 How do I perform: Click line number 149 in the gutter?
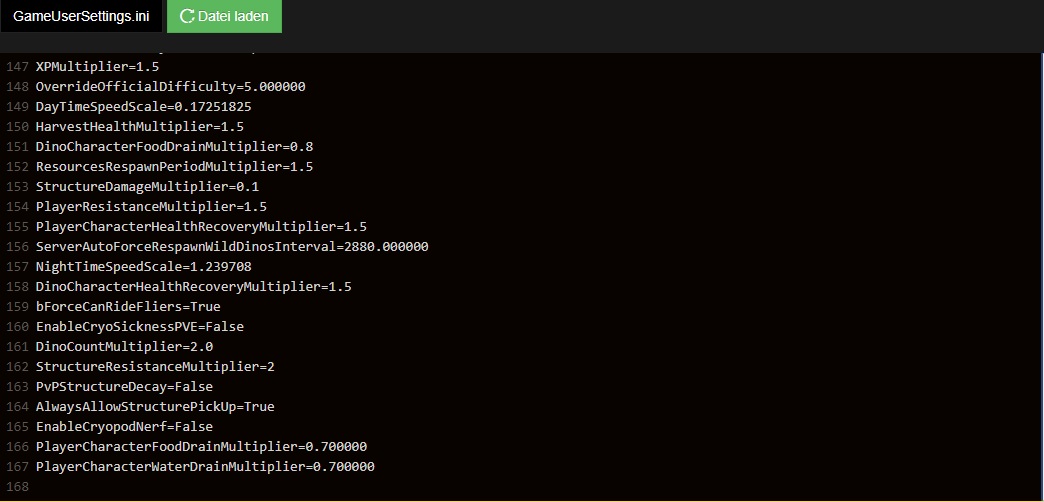[17, 107]
